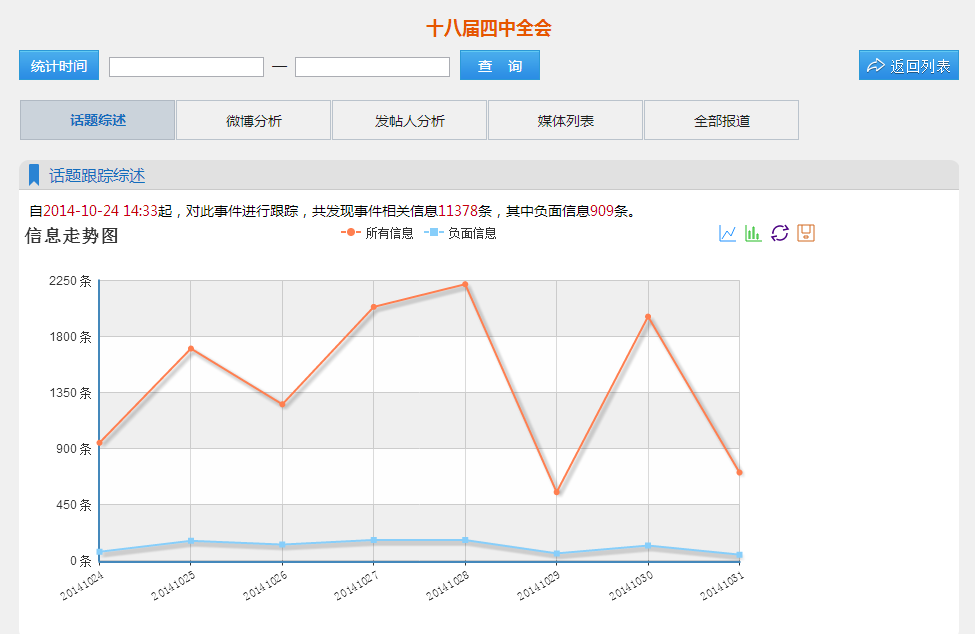
Task: Click the orange data point at 20141029 low
Action: tap(556, 492)
